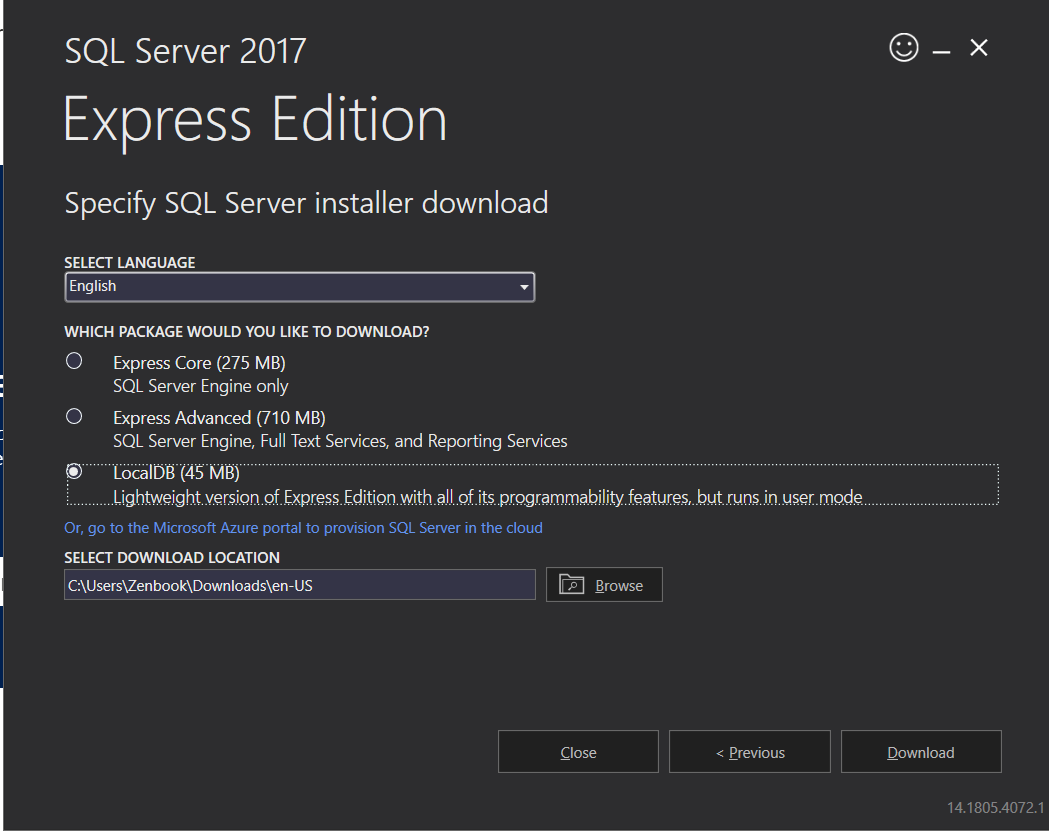Select the LocalDB radio button
1049x833 pixels.
[x=74, y=471]
